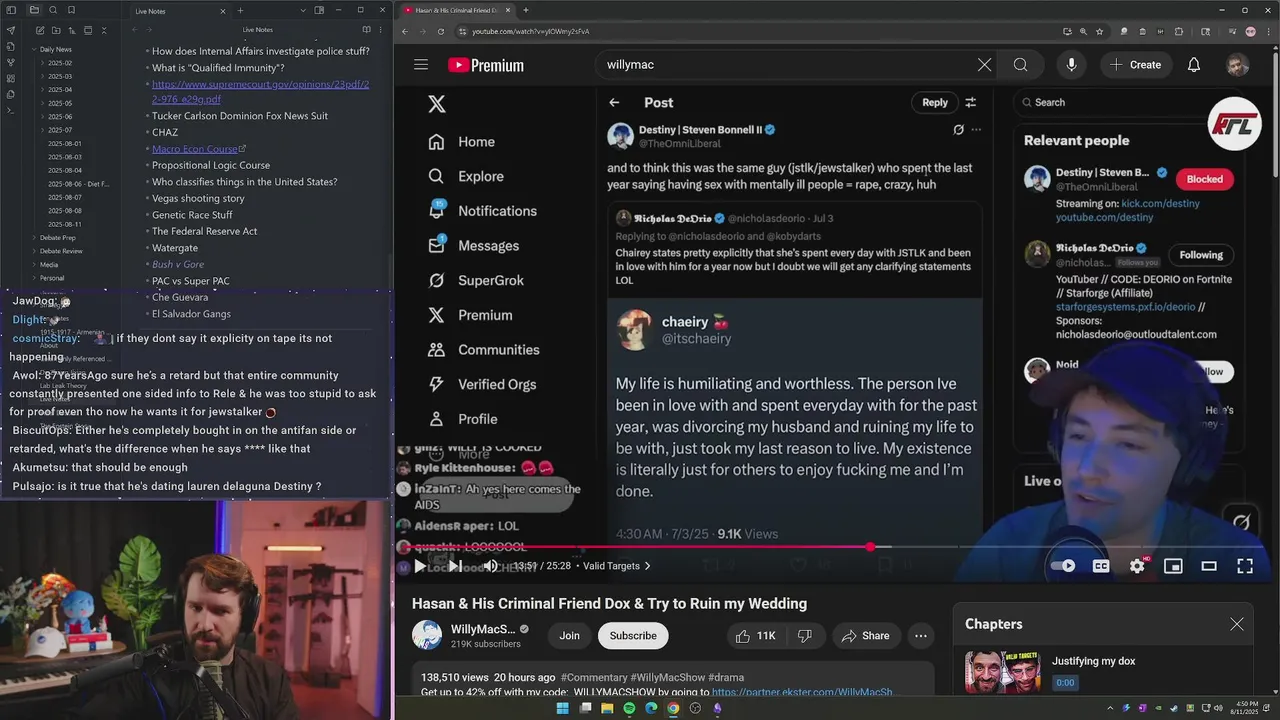Open YouTube notifications bell
Screen dimensions: 1280x720
tap(1194, 65)
